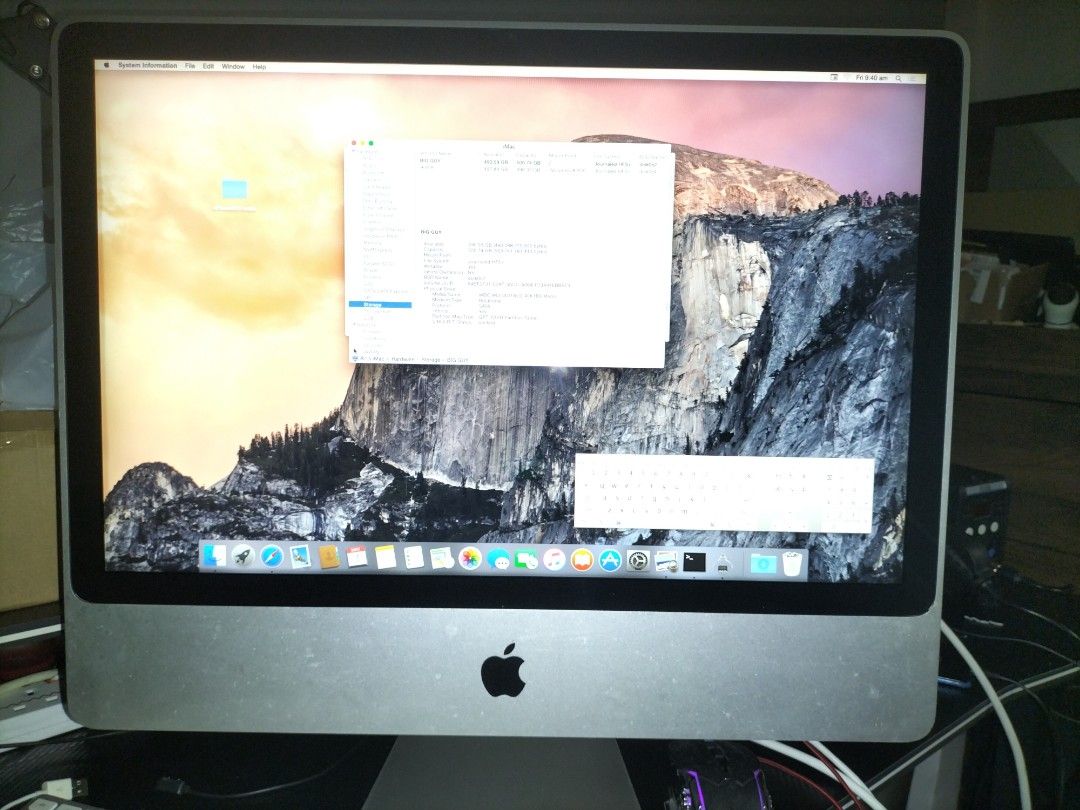Open Downloads folder in Dock

pyautogui.click(x=763, y=563)
